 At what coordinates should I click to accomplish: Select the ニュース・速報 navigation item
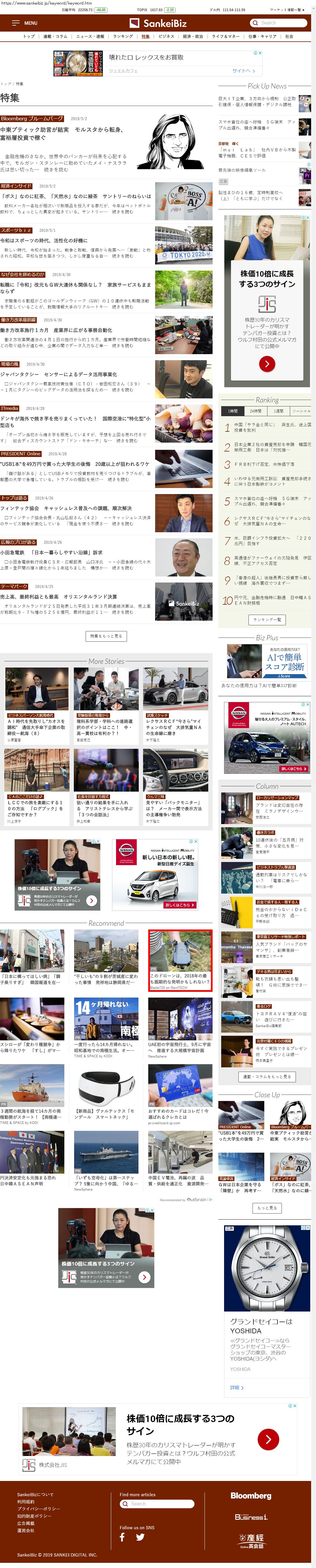tap(90, 36)
